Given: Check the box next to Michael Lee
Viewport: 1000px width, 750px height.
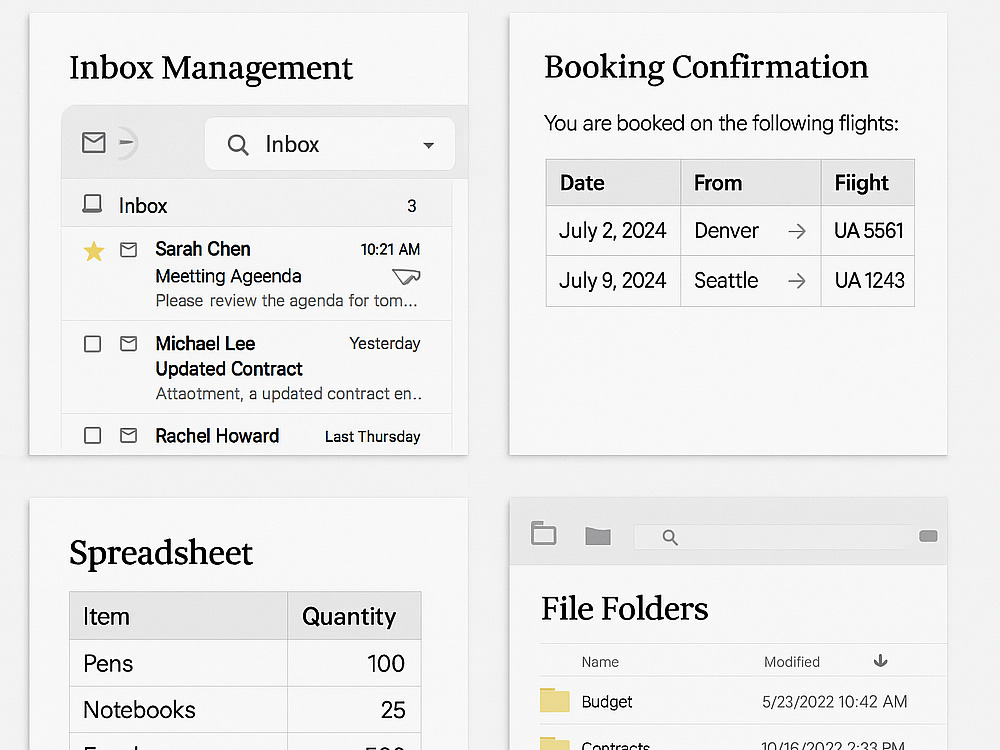Looking at the screenshot, I should 92,344.
